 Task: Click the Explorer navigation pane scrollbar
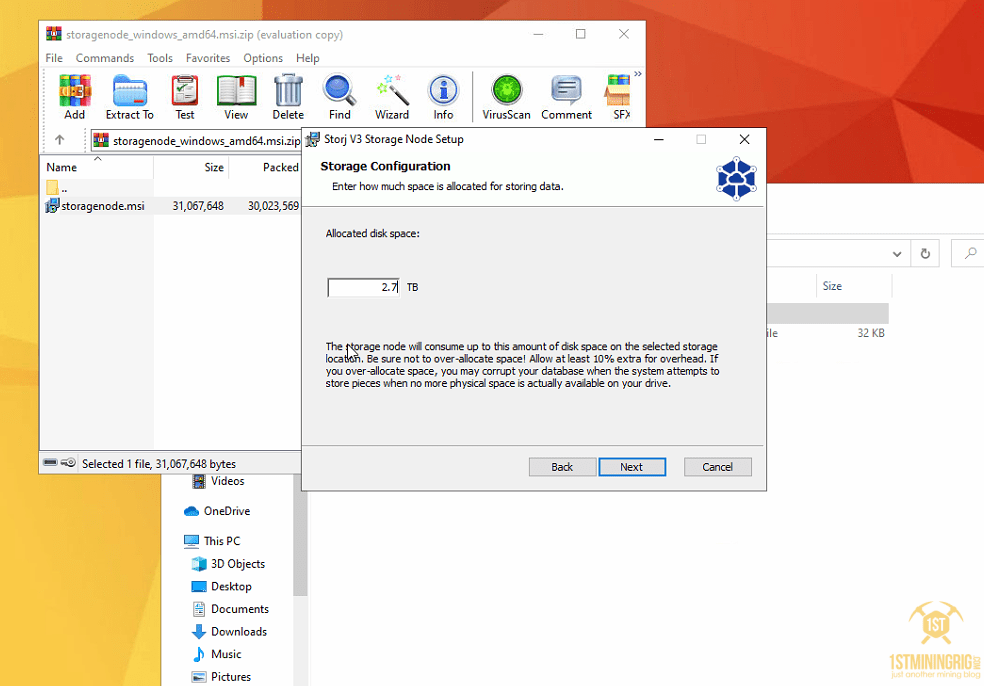tap(300, 535)
